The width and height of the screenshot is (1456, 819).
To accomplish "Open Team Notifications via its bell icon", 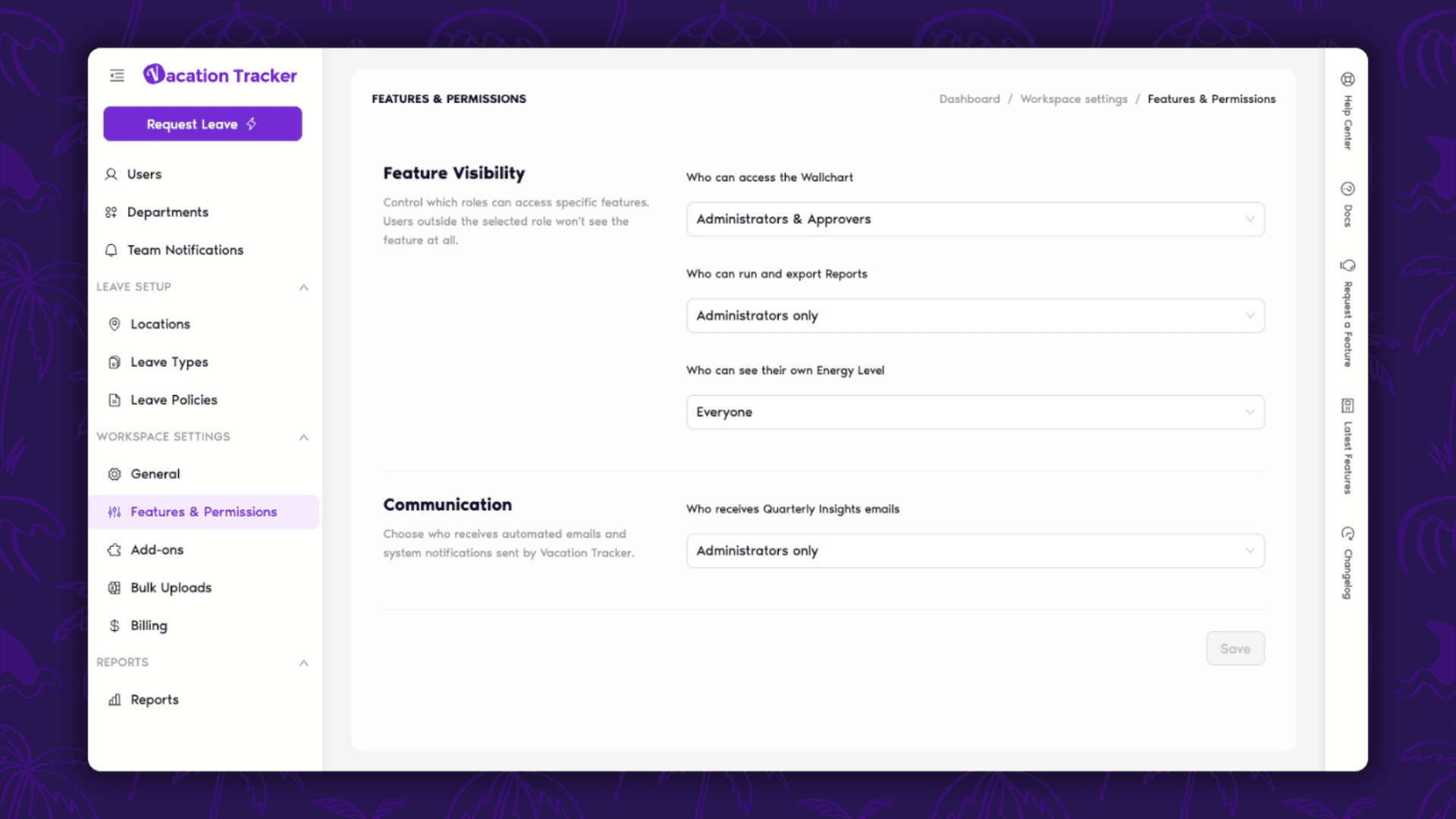I will 111,249.
